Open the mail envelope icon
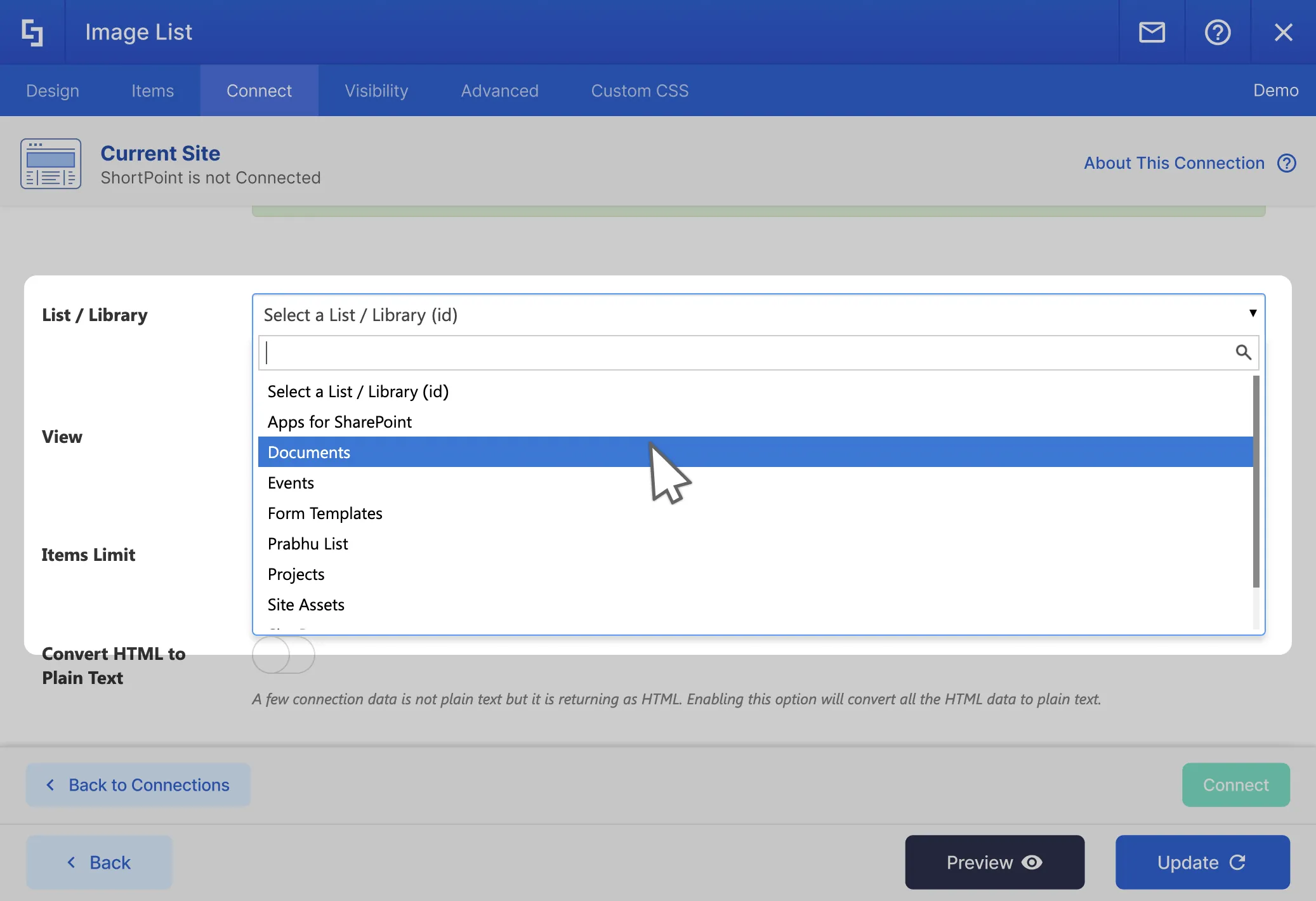 click(x=1152, y=32)
